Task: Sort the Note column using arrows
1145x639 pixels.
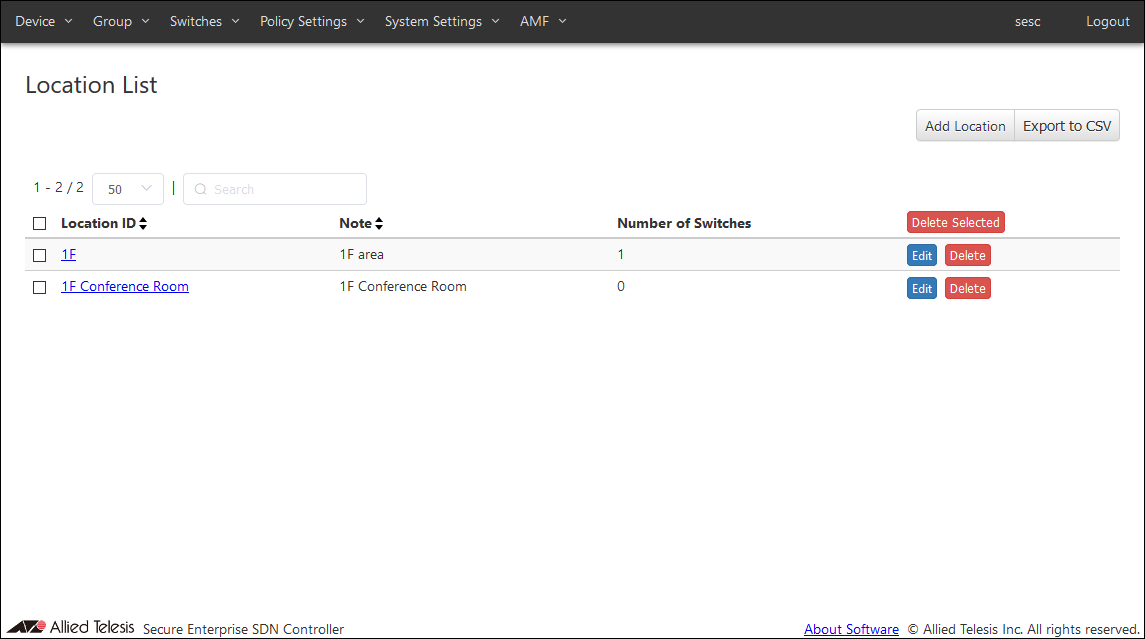Action: (379, 224)
